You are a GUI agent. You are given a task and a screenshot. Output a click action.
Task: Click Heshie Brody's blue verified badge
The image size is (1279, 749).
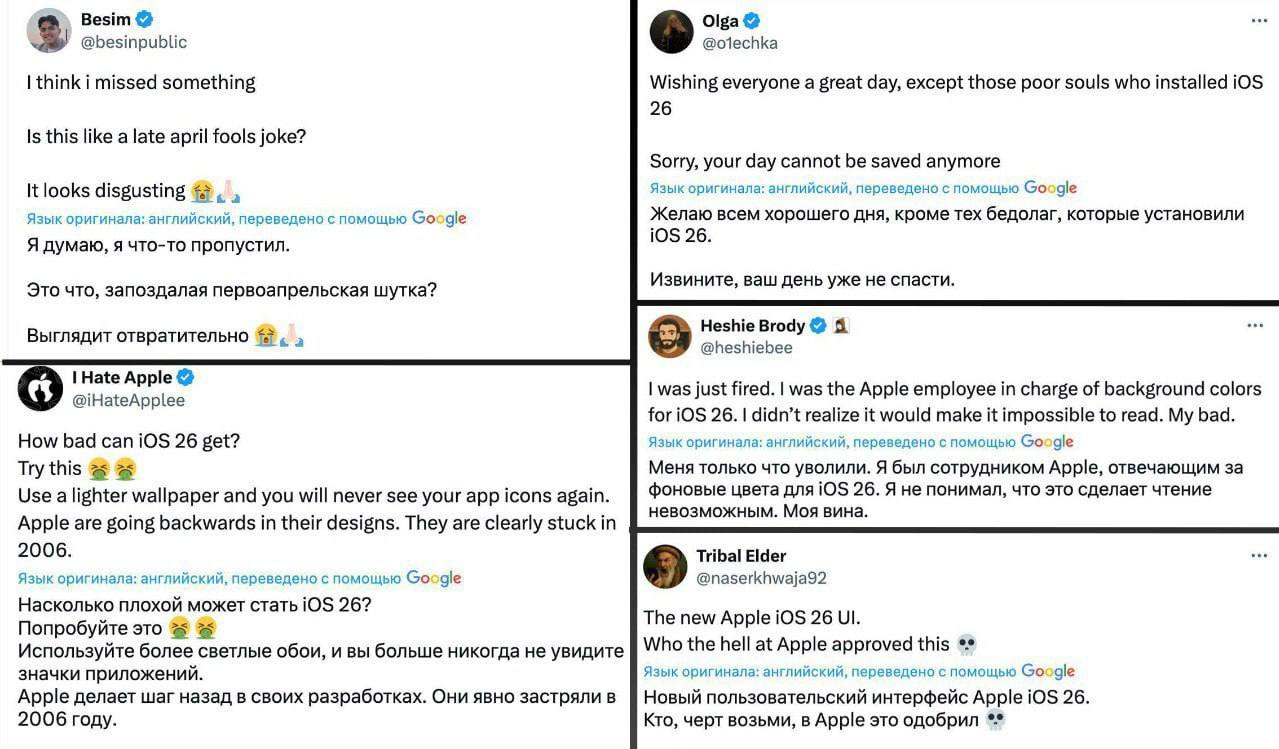coord(818,326)
